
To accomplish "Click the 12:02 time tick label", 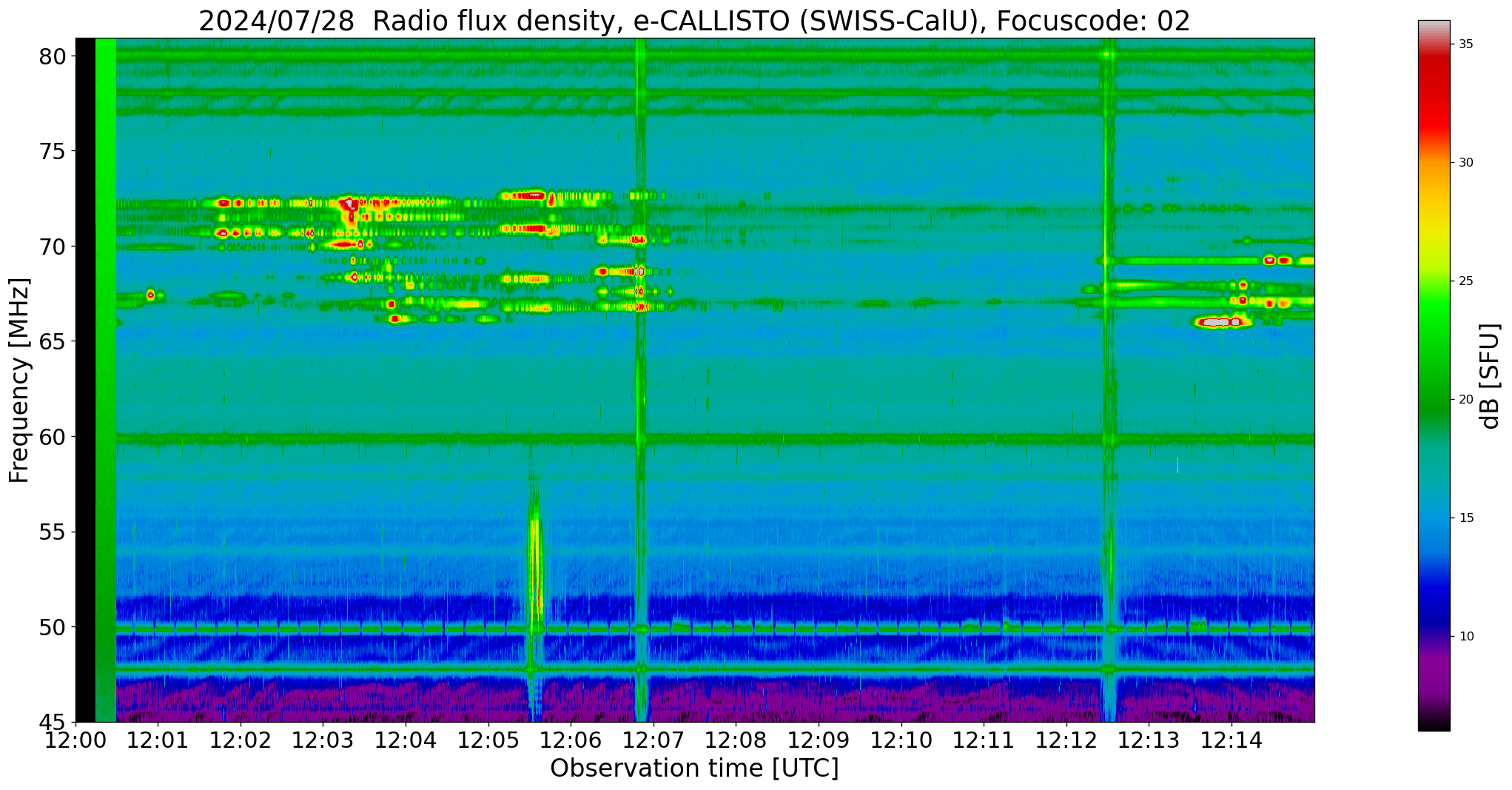I will tap(241, 741).
